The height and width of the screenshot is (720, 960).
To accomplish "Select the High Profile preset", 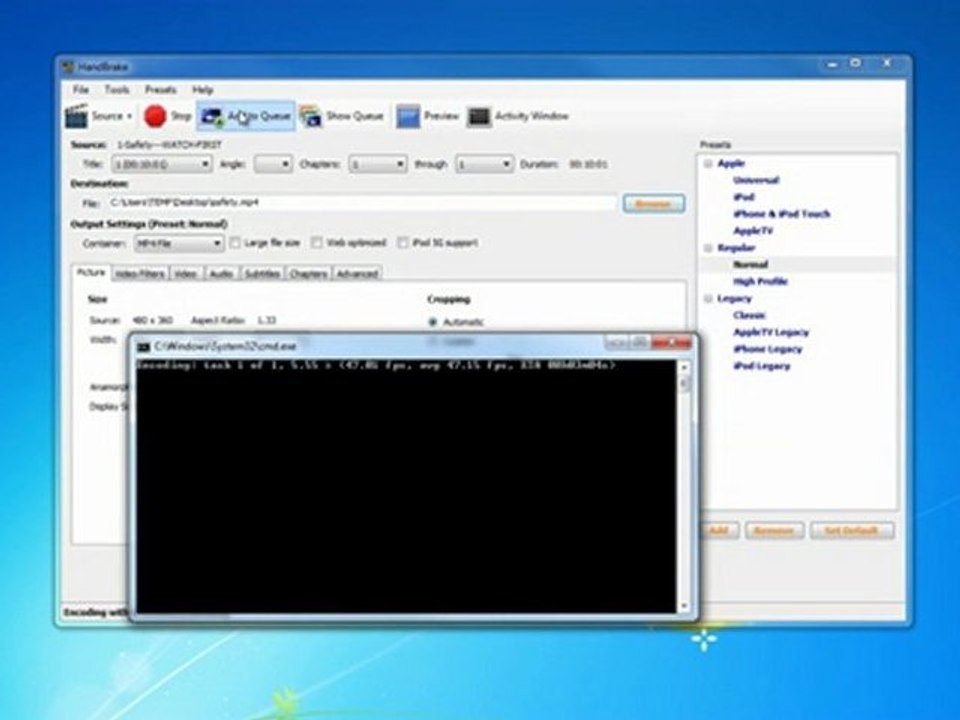I will click(x=760, y=282).
